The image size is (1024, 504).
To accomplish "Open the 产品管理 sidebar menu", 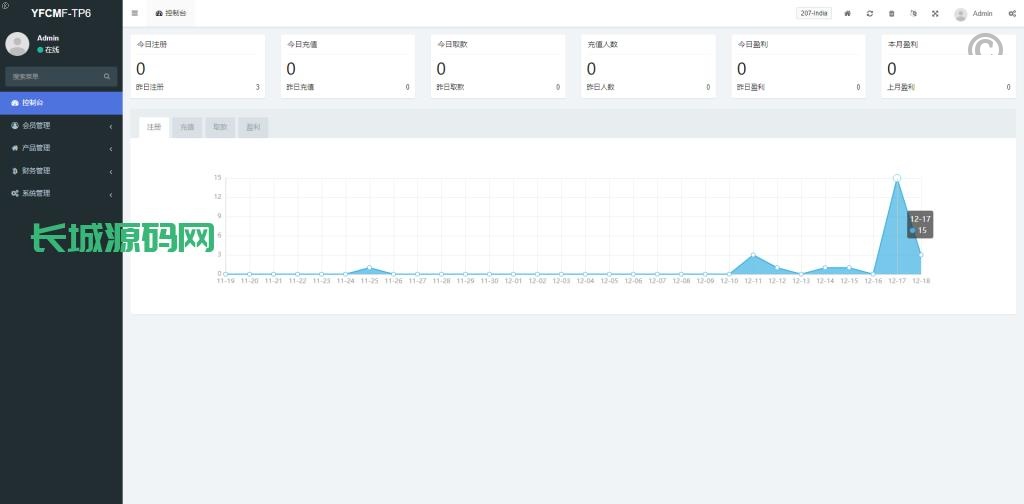I will [x=61, y=148].
